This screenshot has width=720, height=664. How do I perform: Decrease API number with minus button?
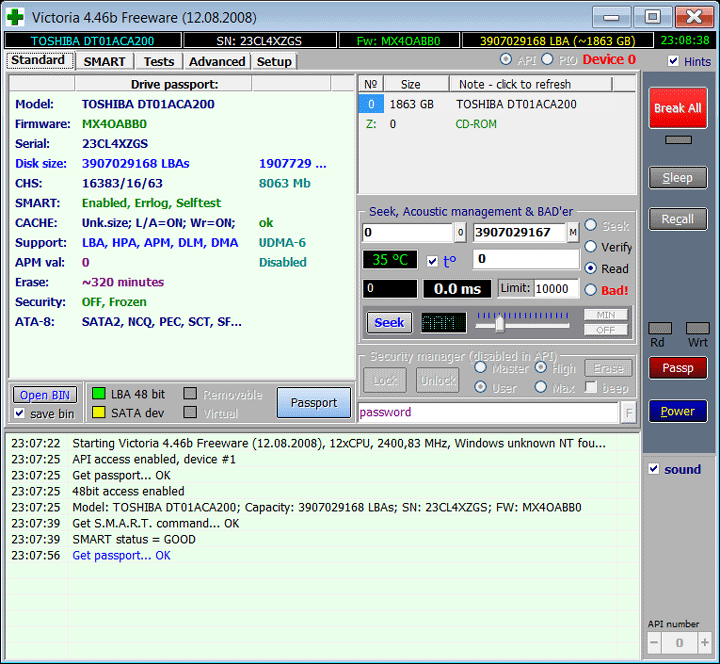point(654,642)
